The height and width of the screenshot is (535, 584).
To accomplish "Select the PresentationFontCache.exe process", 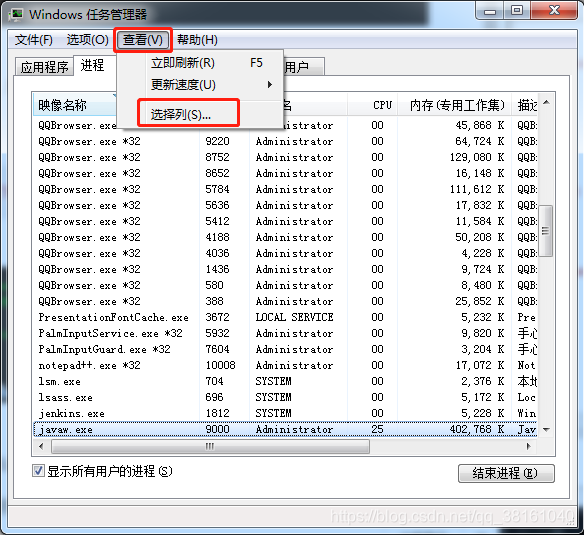I will (x=285, y=317).
